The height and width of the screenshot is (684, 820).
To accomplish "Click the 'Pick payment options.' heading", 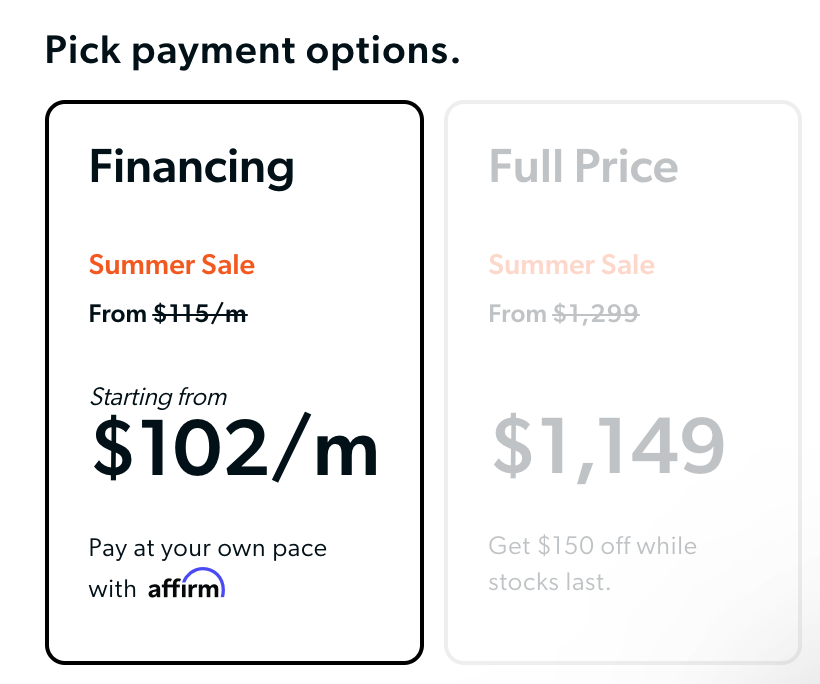I will click(x=252, y=50).
